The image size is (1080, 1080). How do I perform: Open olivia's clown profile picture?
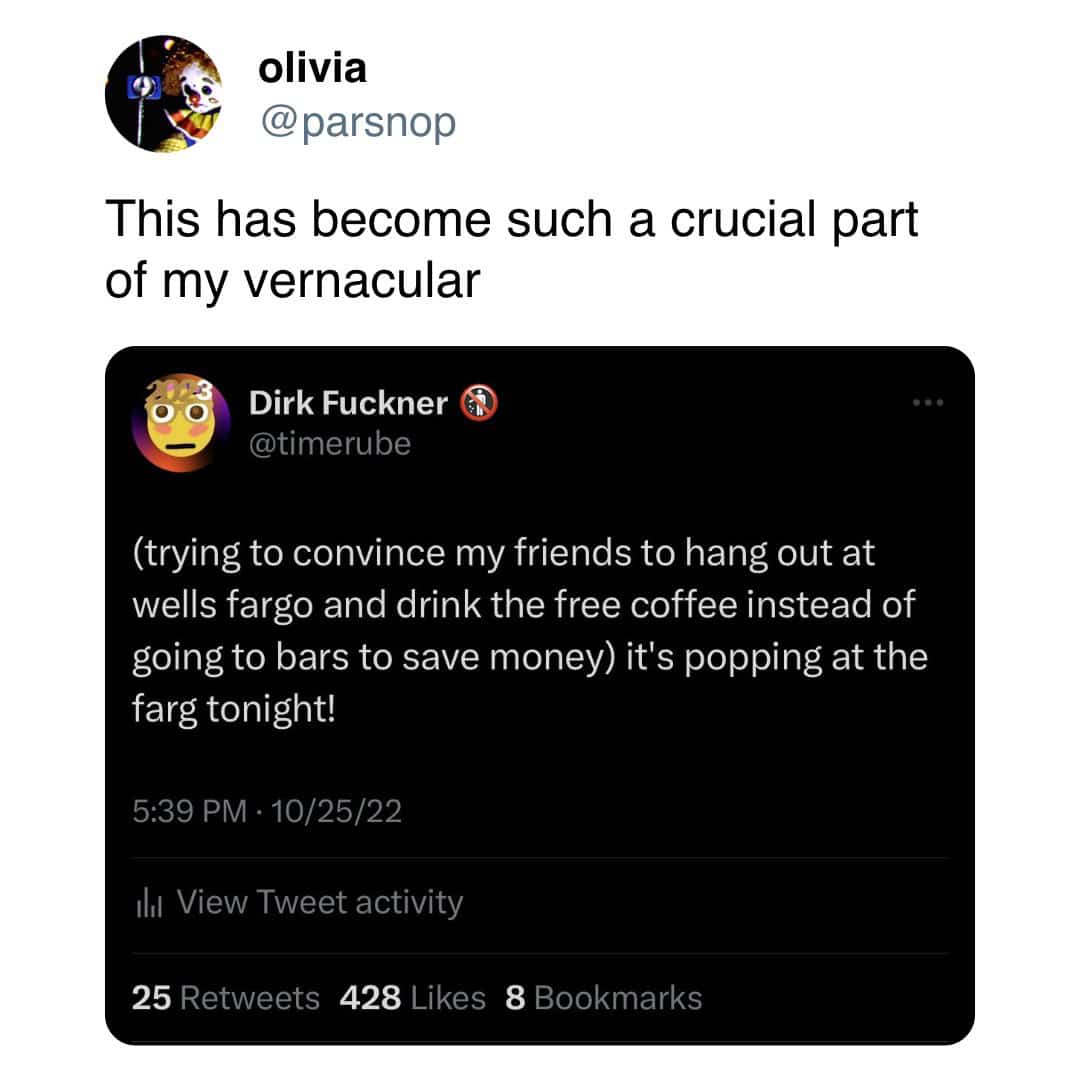pyautogui.click(x=163, y=94)
